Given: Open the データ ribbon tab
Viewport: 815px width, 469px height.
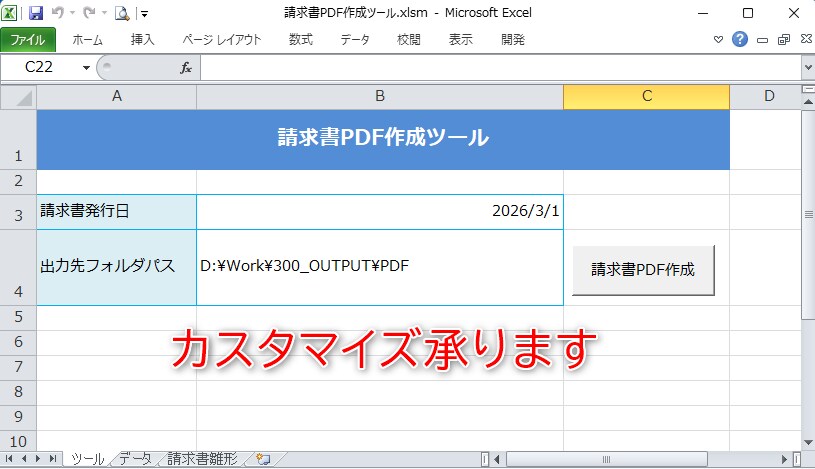Looking at the screenshot, I should tap(355, 40).
